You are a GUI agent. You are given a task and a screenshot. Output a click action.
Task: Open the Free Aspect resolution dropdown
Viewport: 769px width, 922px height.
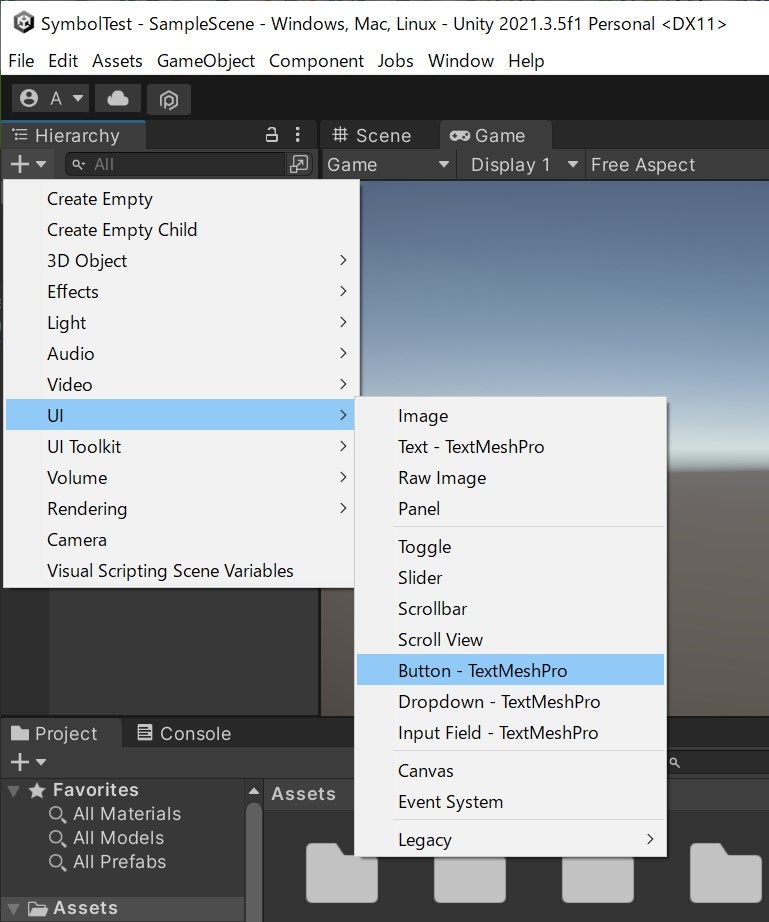pyautogui.click(x=643, y=165)
